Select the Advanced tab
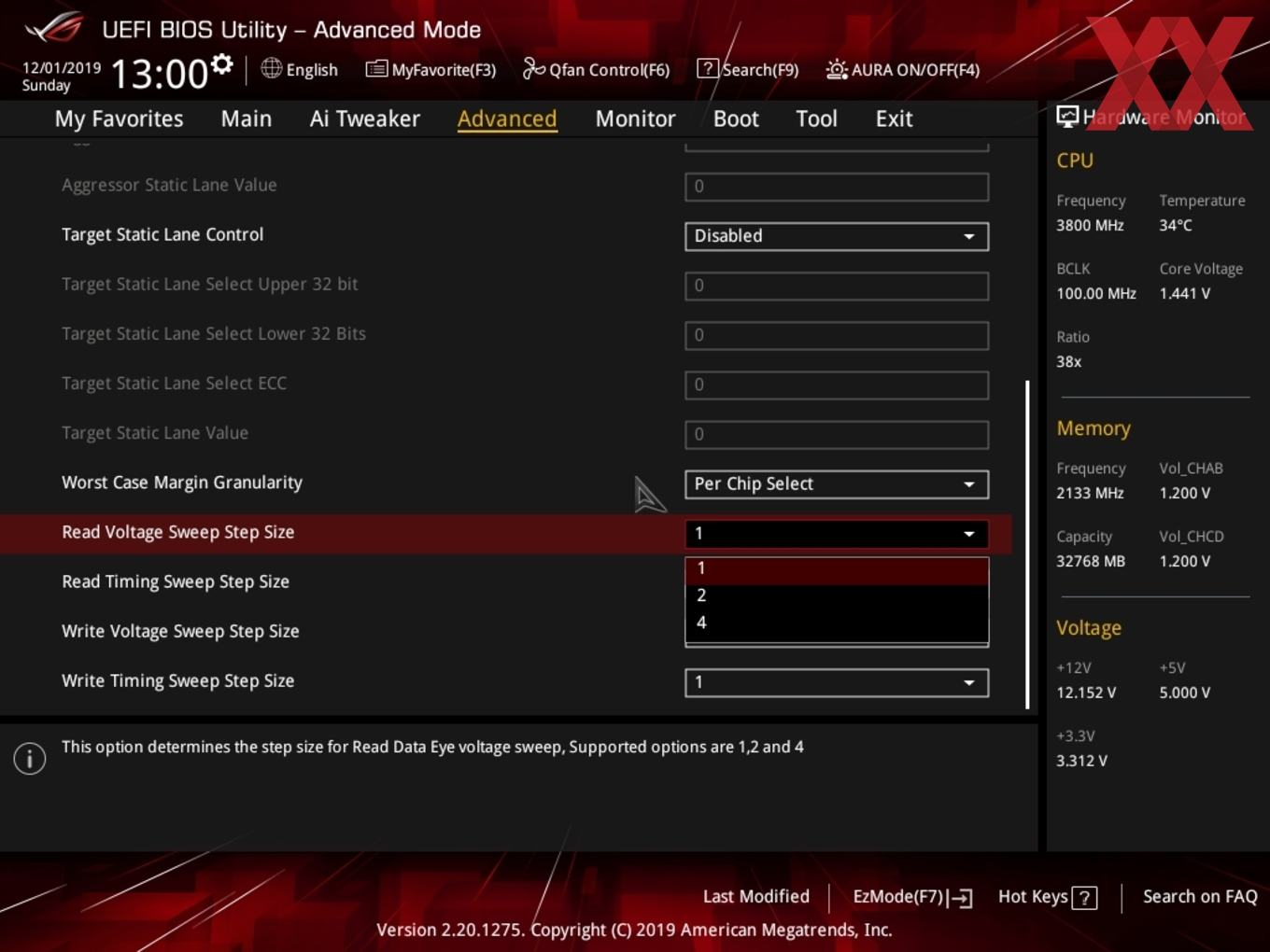1270x952 pixels. coord(507,119)
